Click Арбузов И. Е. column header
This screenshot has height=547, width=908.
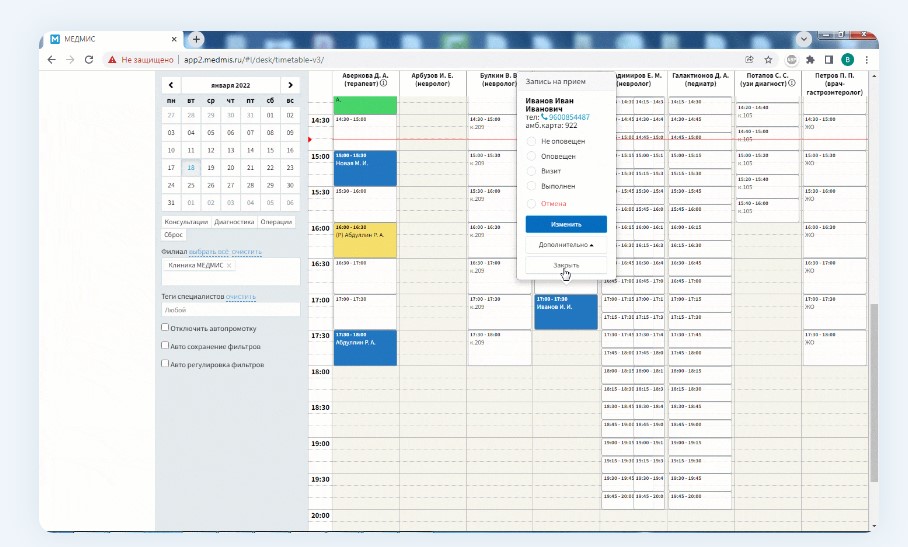[432, 79]
